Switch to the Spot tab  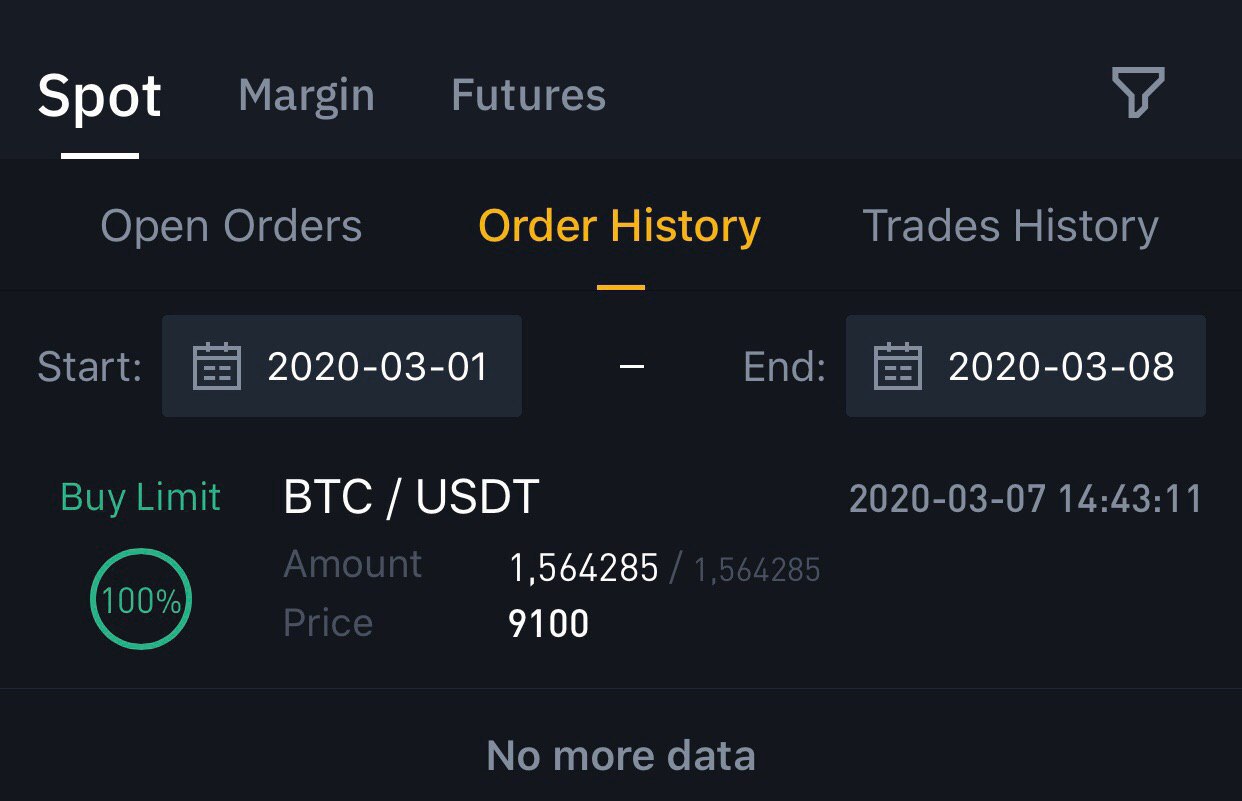pos(99,97)
